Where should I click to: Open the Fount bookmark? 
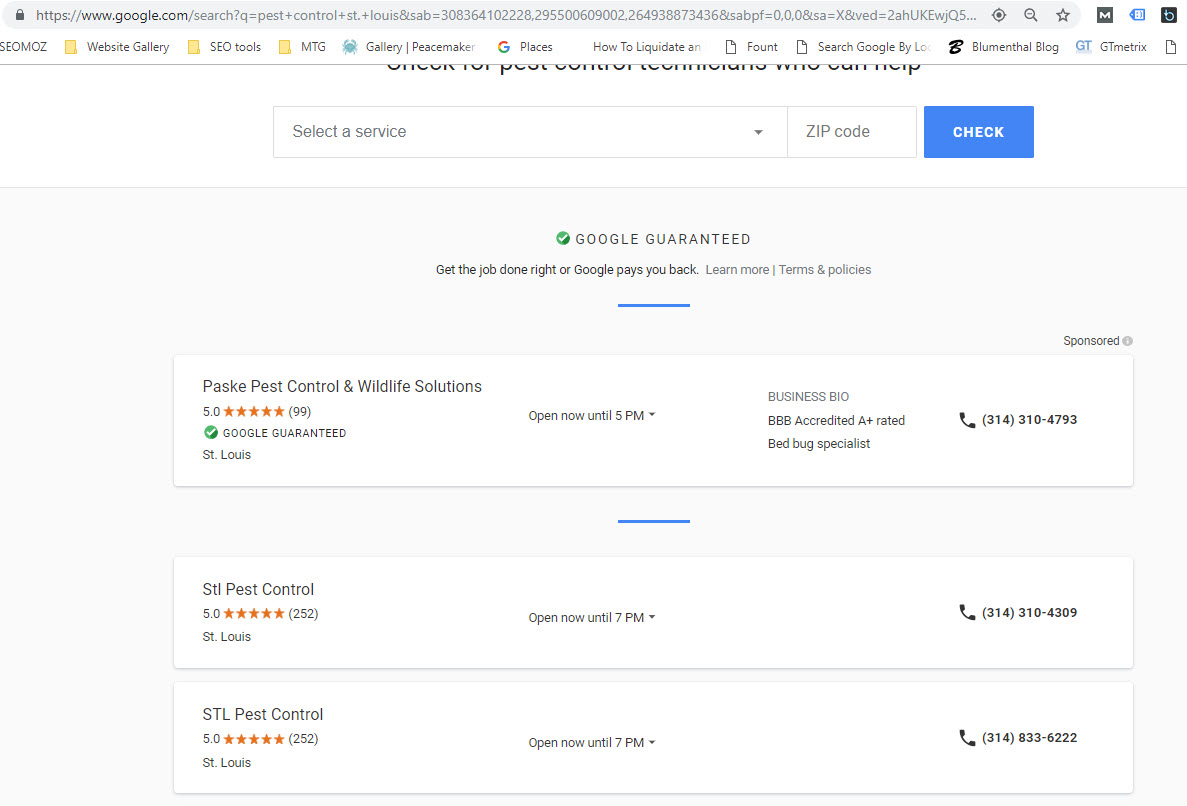(x=751, y=47)
